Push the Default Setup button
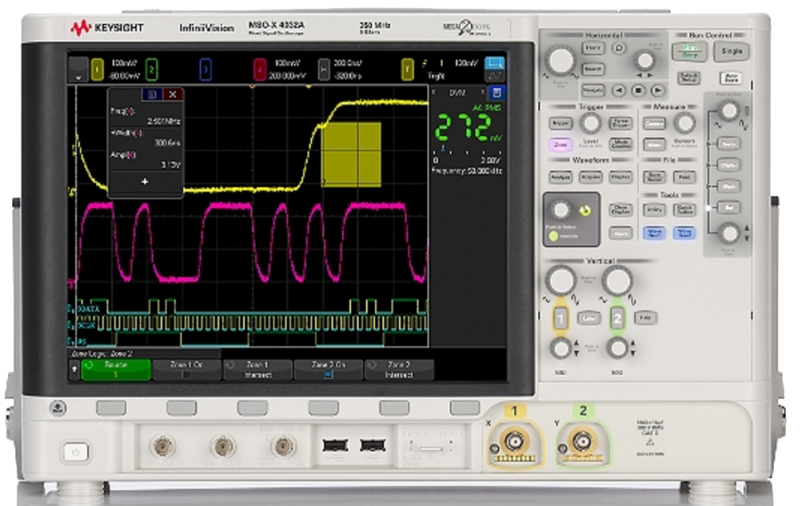The height and width of the screenshot is (506, 806). point(689,78)
